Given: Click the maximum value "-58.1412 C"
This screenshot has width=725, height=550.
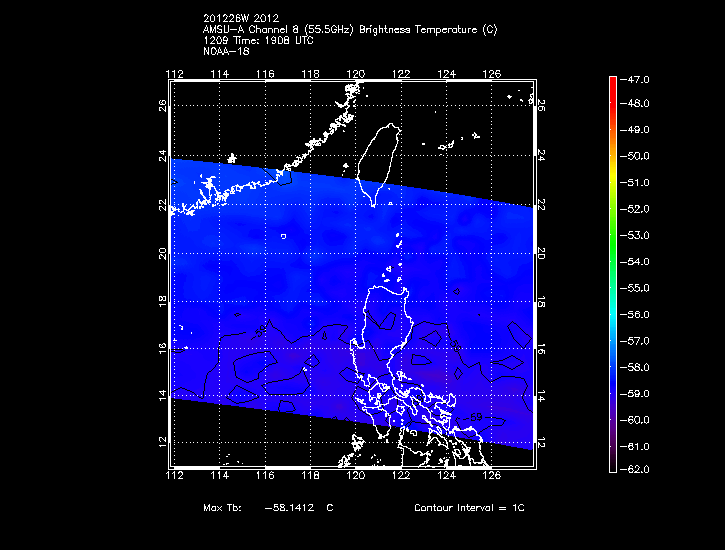Looking at the screenshot, I should (299, 507).
